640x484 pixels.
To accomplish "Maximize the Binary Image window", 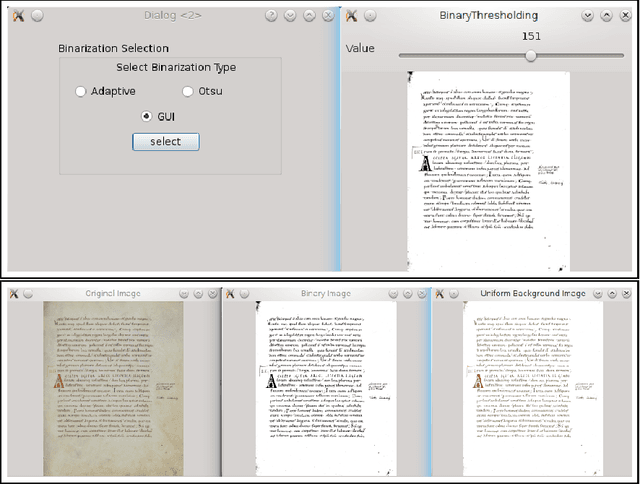I will point(407,294).
